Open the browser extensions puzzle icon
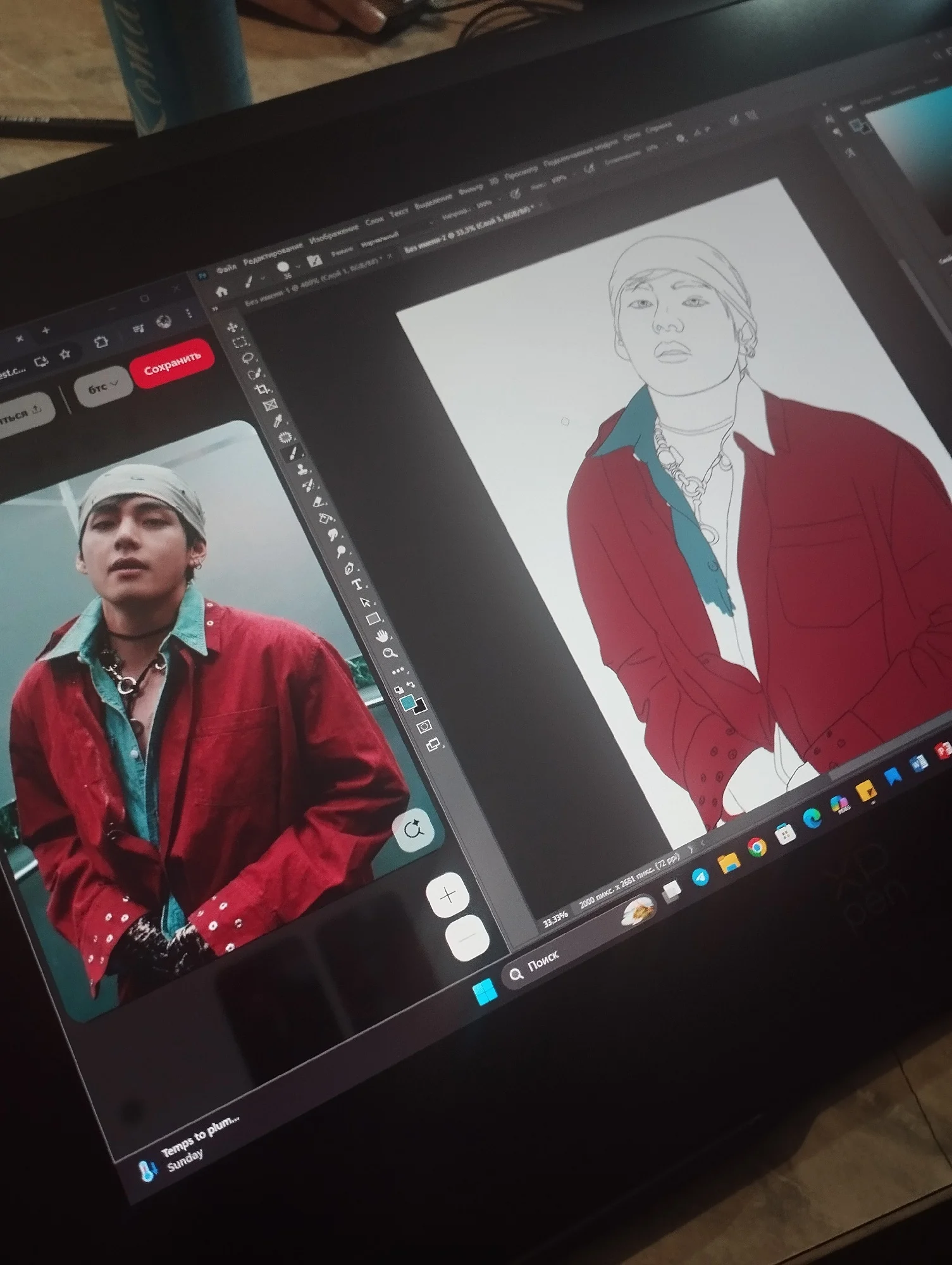Screen dimensions: 952x1265 (101, 342)
